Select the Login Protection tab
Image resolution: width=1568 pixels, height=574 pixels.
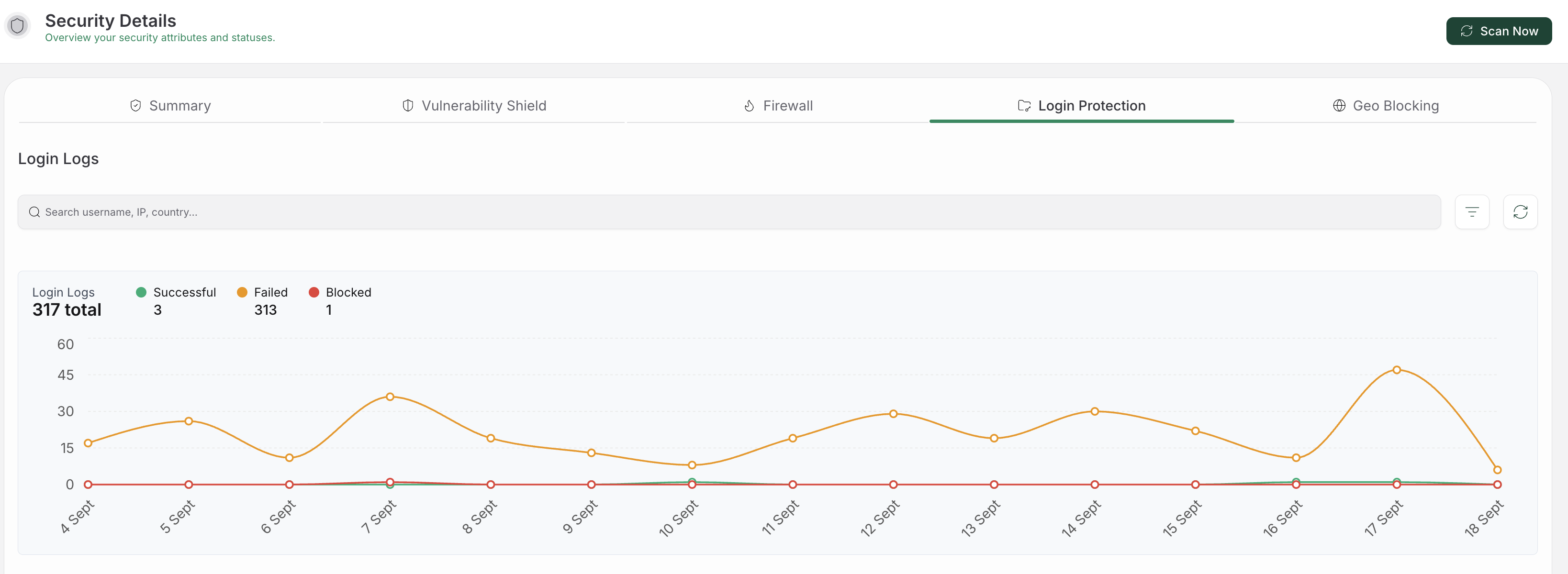click(x=1082, y=106)
